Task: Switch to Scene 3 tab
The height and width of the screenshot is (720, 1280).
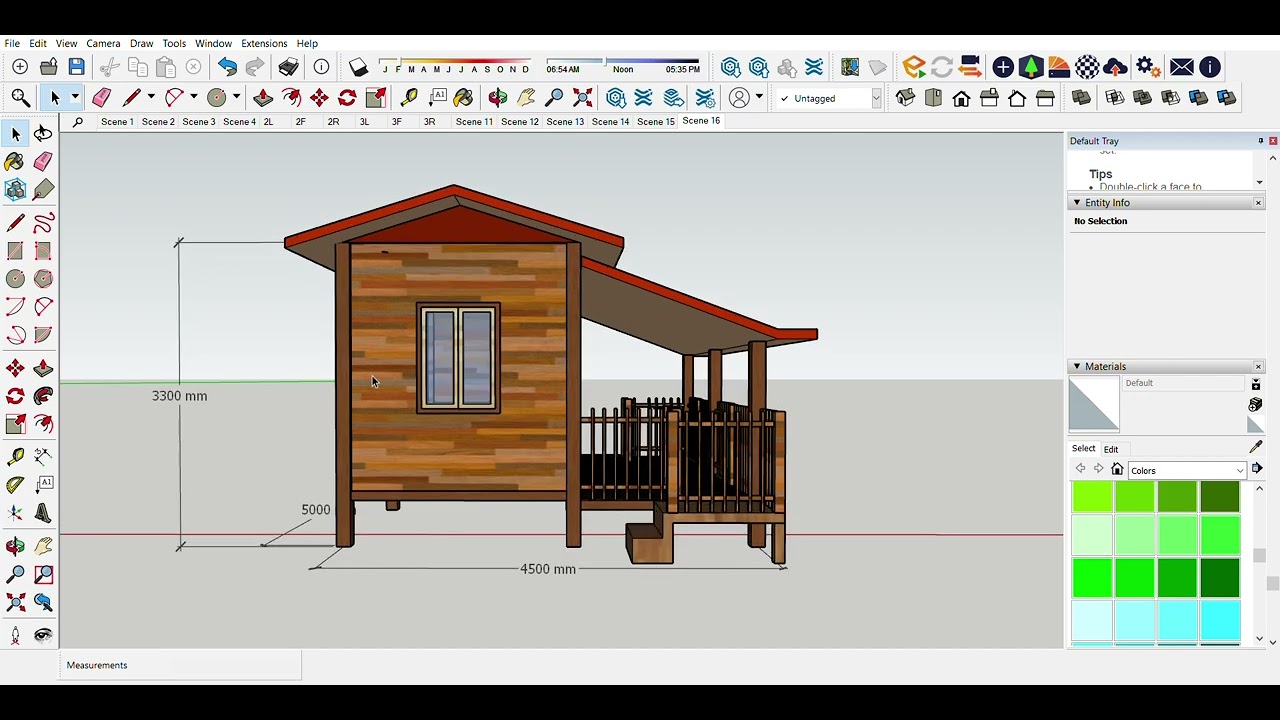Action: (199, 122)
